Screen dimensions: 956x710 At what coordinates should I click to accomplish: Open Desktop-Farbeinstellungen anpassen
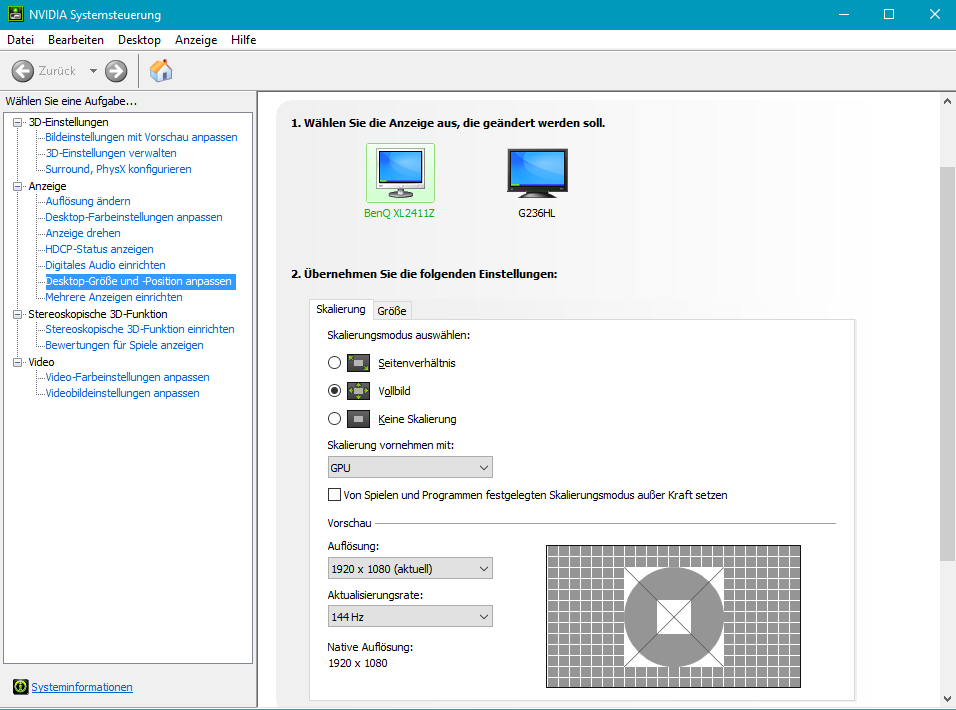[x=134, y=217]
